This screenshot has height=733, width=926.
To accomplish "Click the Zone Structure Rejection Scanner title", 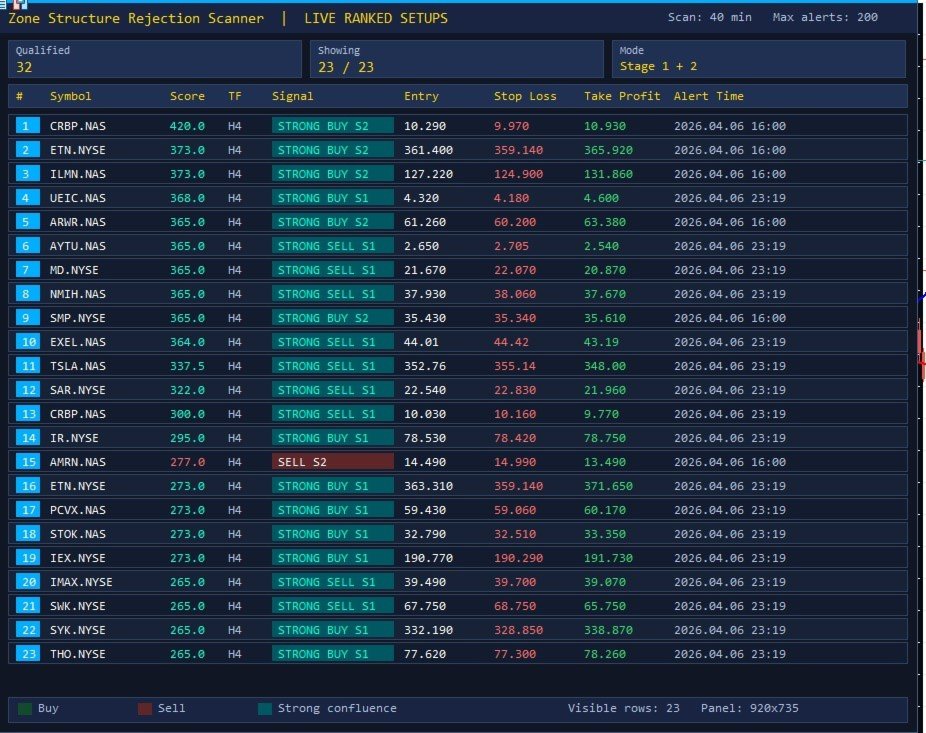I will tap(136, 18).
